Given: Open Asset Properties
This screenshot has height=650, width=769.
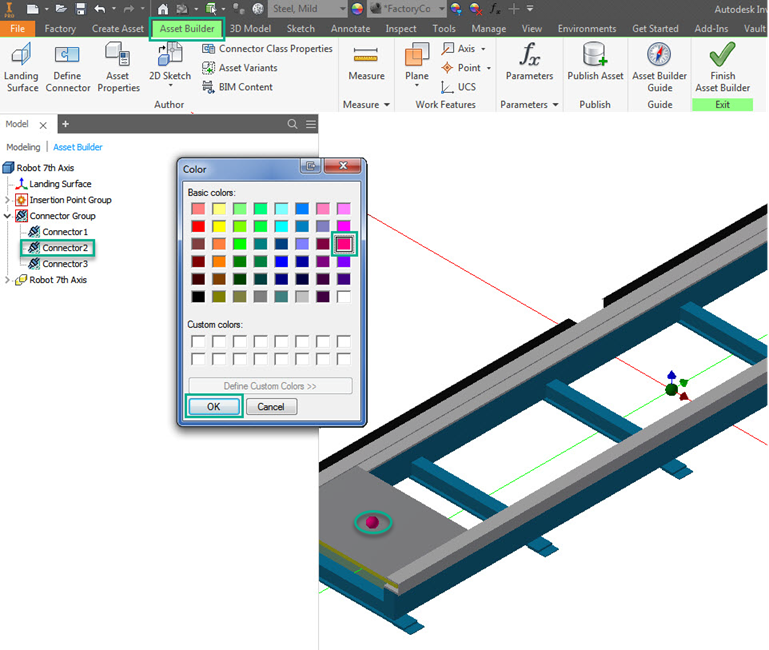Looking at the screenshot, I should [118, 68].
